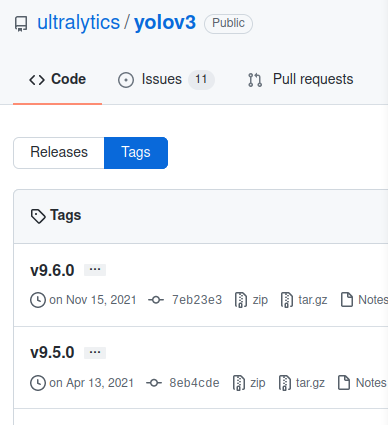Open the v9.5.0 tag link
This screenshot has width=388, height=425.
coord(52,353)
